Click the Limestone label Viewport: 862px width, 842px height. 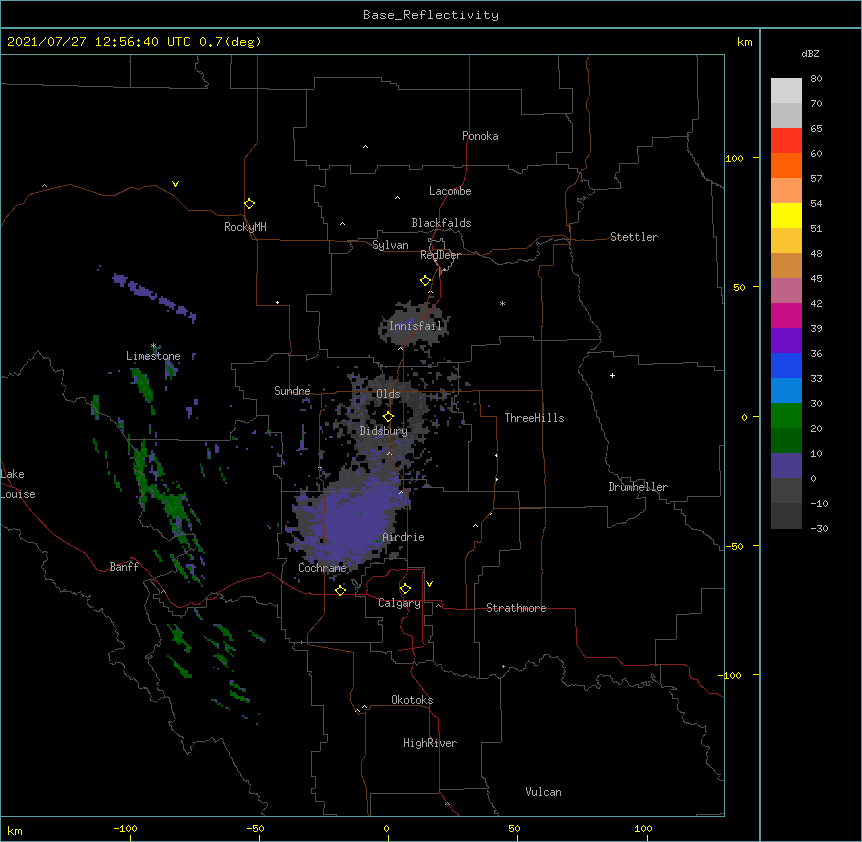click(x=153, y=356)
